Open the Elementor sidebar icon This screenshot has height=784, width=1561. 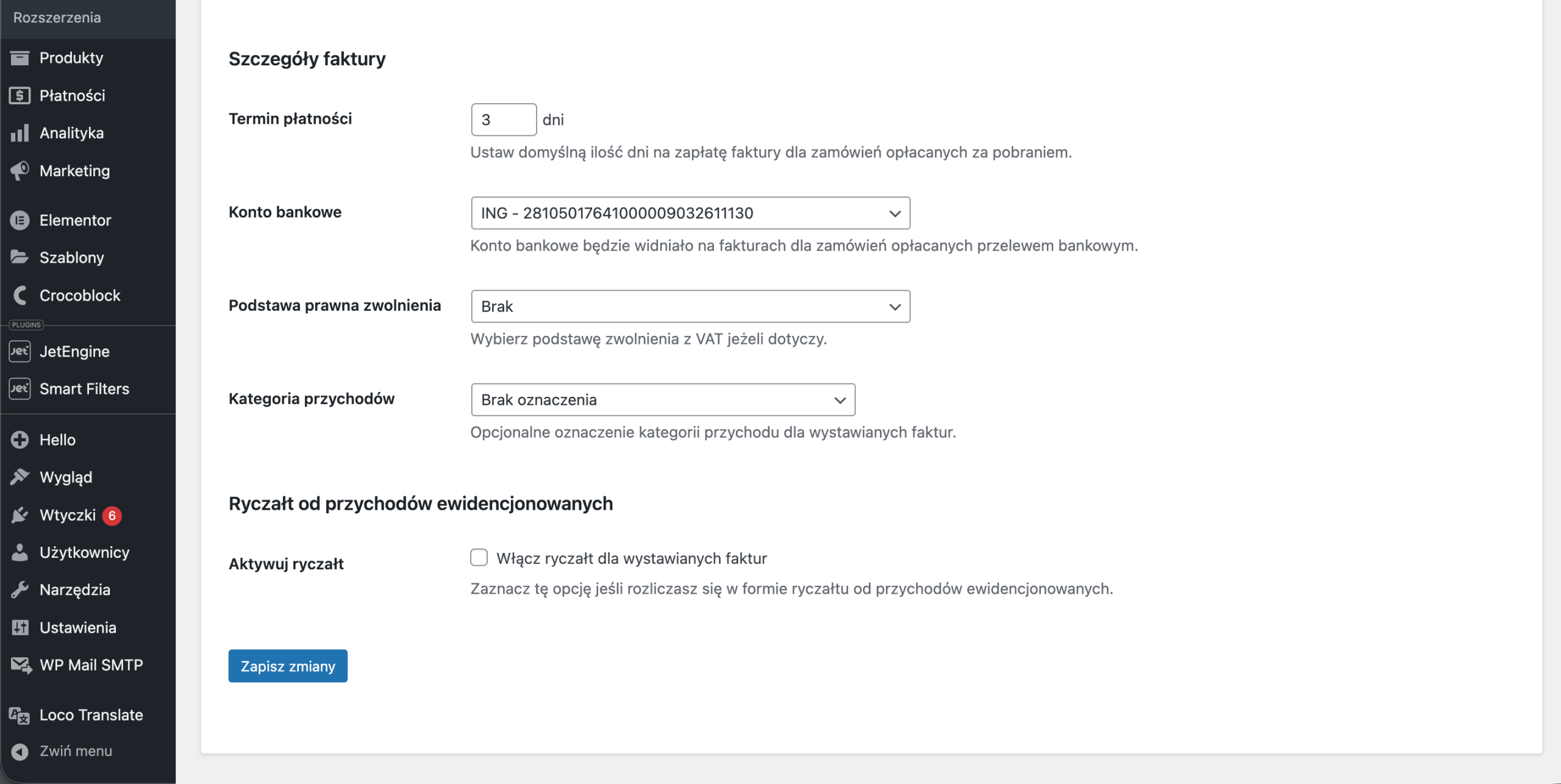tap(20, 220)
